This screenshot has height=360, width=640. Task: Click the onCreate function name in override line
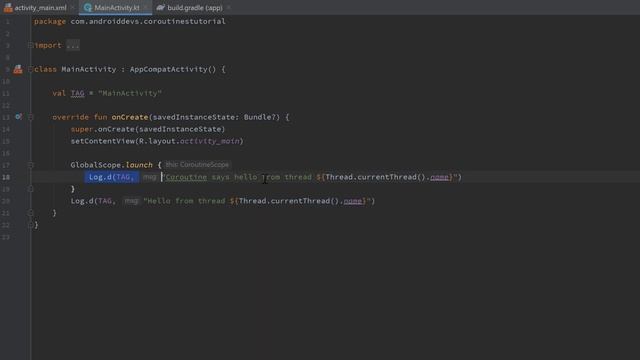point(130,117)
